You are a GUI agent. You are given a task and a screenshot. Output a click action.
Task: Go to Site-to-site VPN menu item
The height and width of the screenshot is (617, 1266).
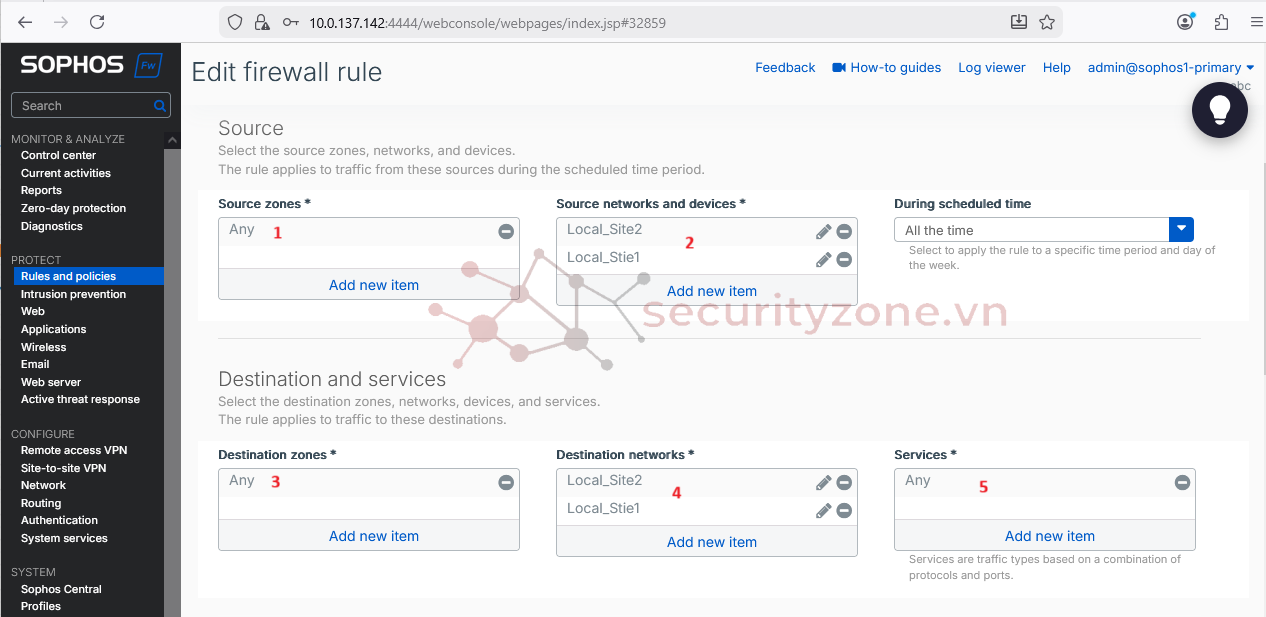click(x=63, y=468)
